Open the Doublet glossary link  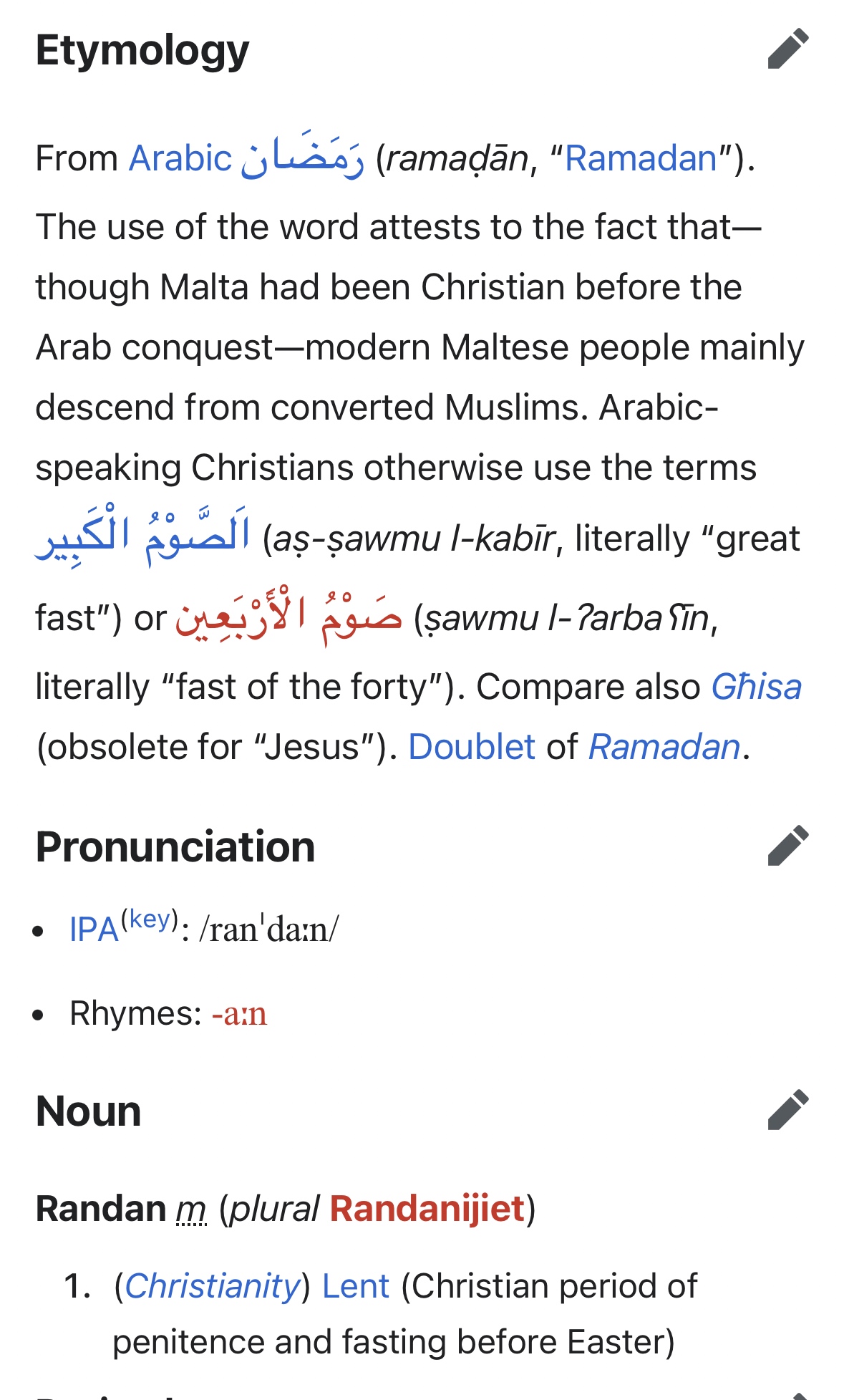471,747
